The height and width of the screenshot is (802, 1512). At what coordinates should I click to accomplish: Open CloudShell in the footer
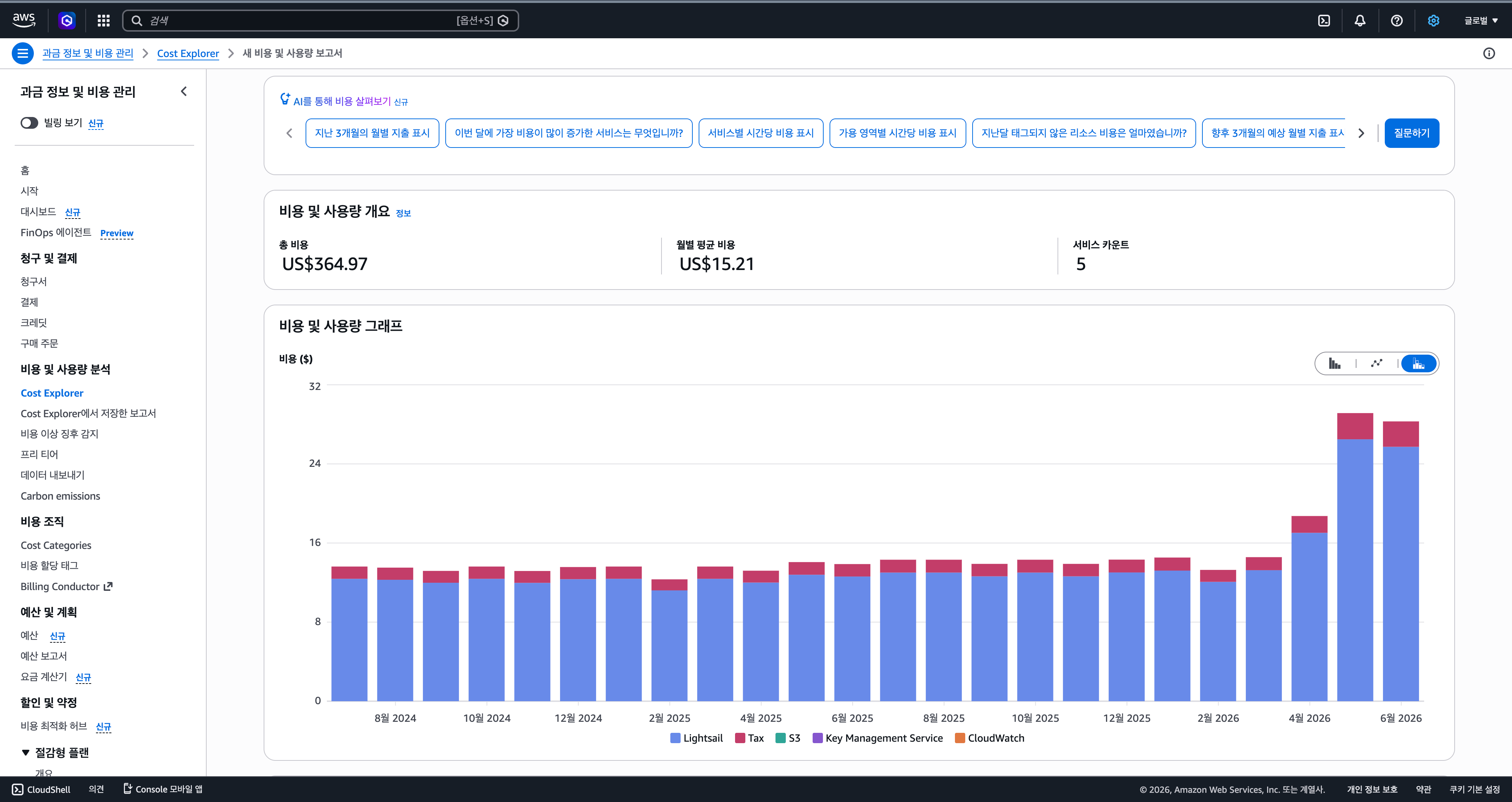coord(41,789)
